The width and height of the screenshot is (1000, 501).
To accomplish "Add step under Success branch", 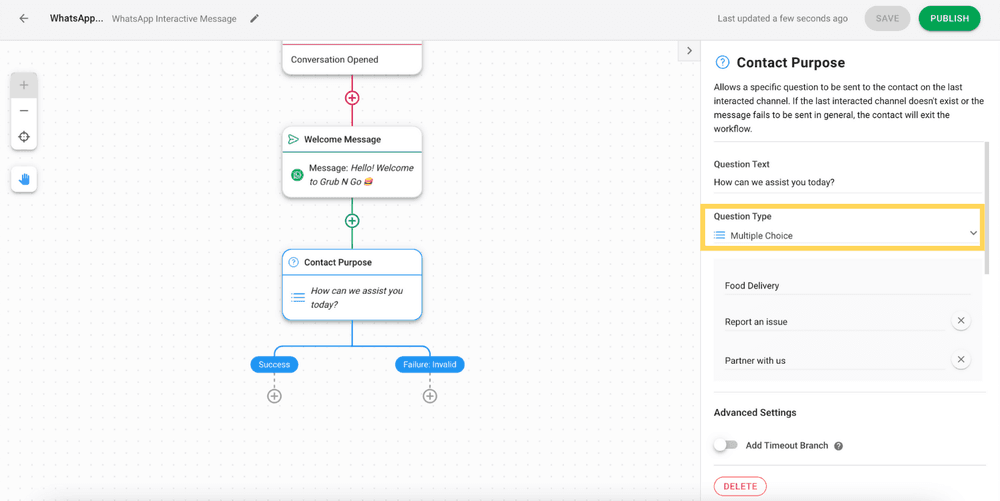I will (x=274, y=396).
